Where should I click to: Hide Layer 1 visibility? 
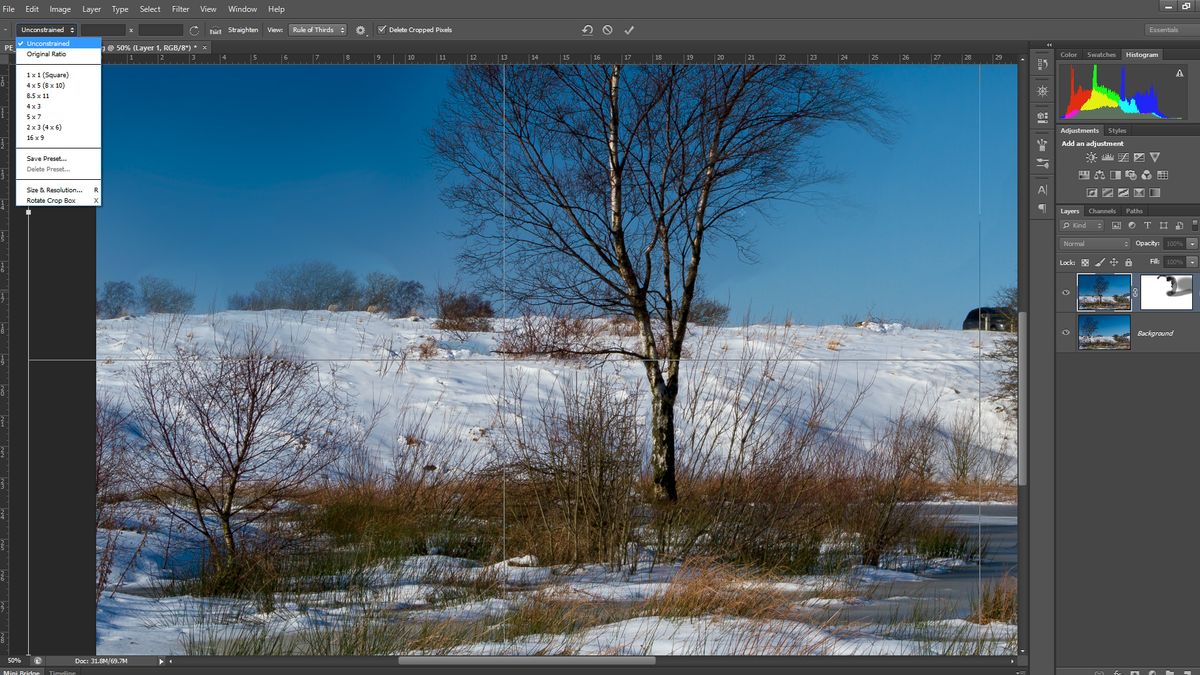1066,292
